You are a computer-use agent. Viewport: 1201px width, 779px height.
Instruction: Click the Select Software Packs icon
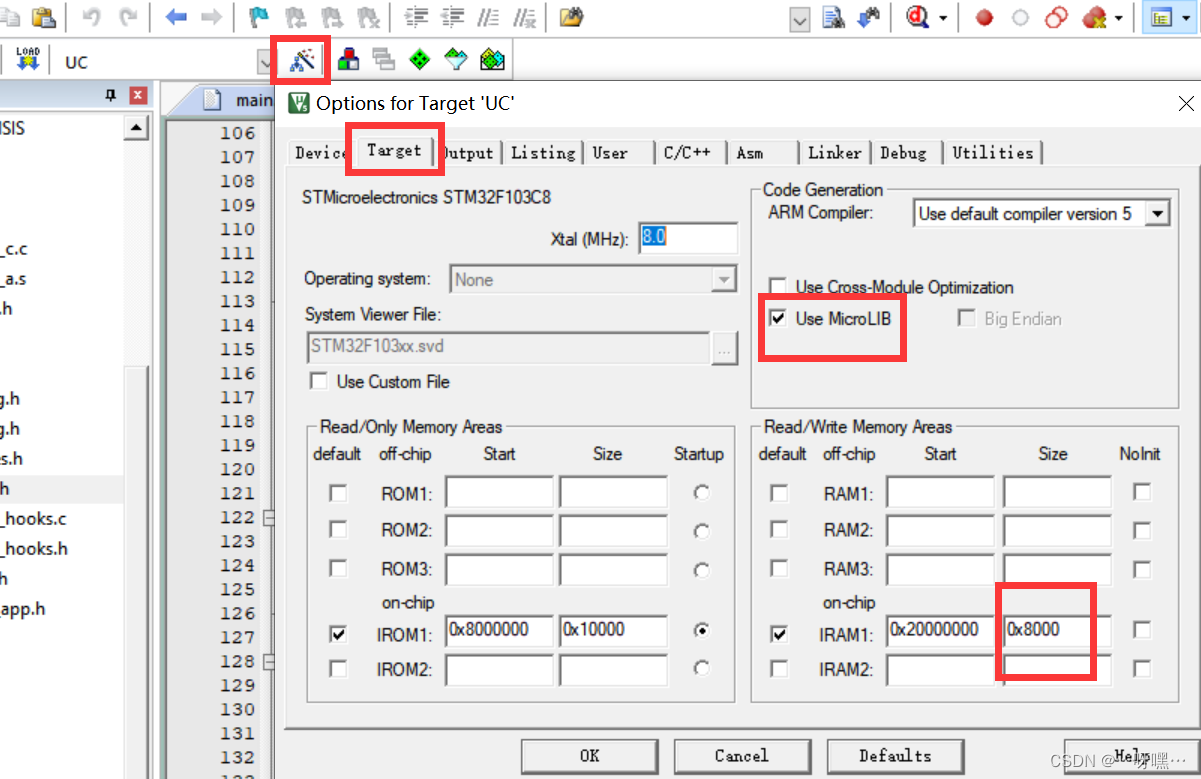(x=456, y=60)
